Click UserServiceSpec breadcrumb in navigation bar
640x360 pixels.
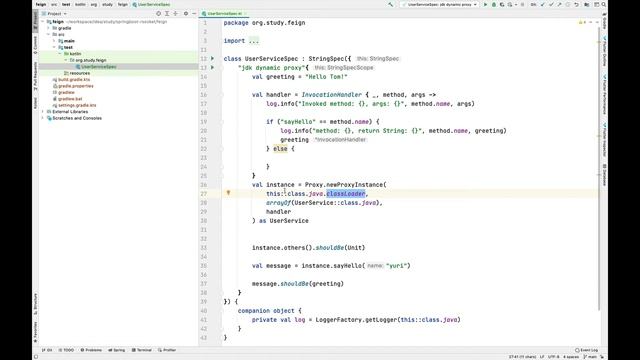point(151,4)
